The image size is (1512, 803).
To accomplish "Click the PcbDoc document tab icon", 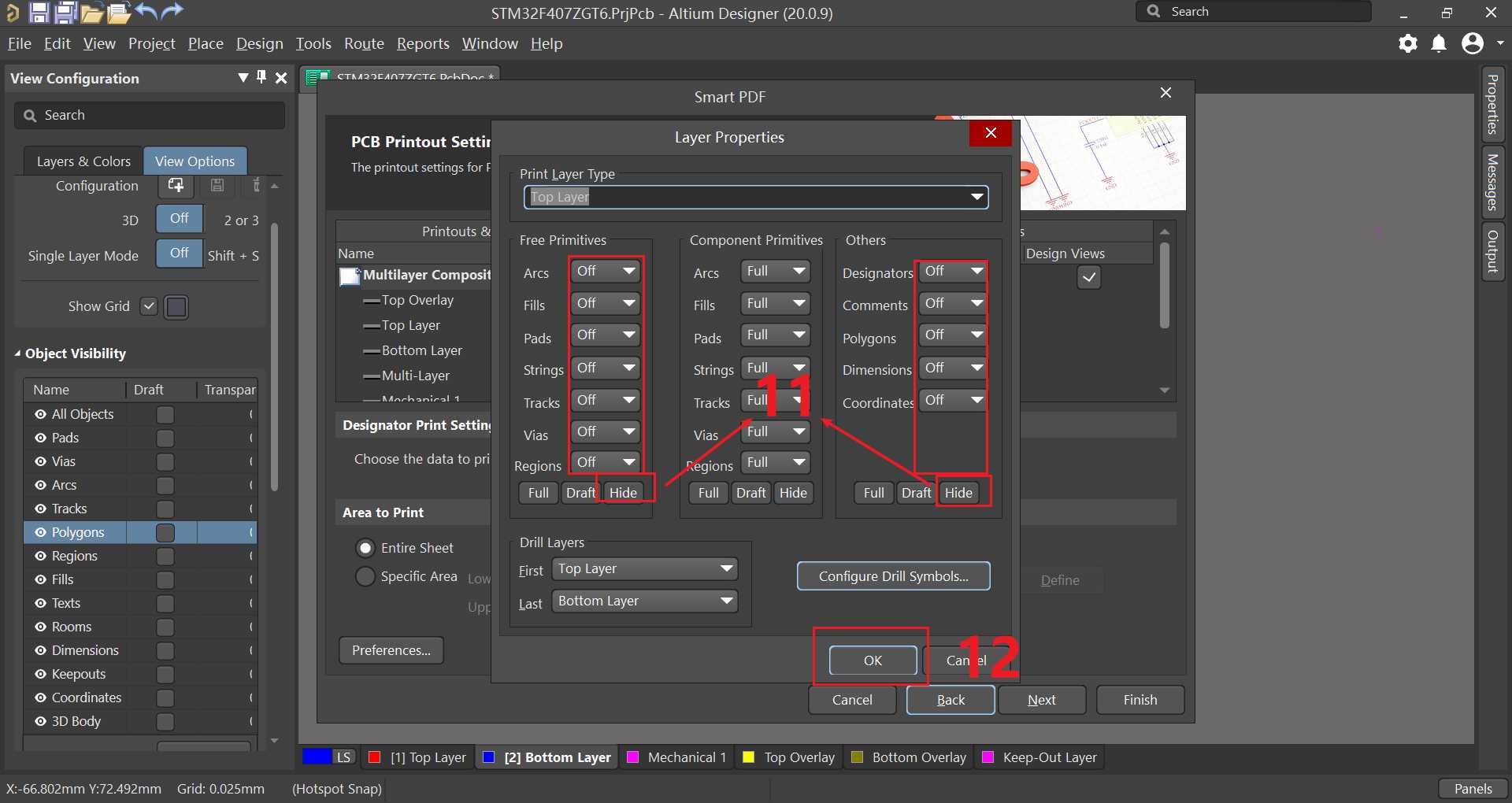I will pos(317,77).
